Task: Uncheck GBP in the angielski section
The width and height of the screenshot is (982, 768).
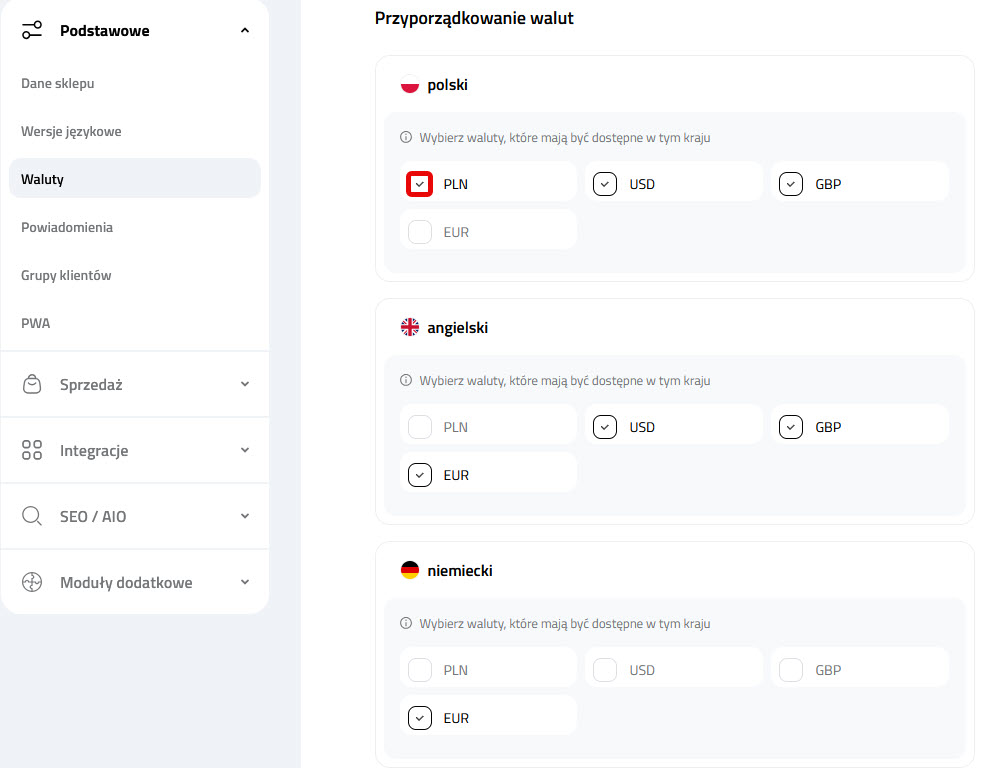Action: coord(791,427)
